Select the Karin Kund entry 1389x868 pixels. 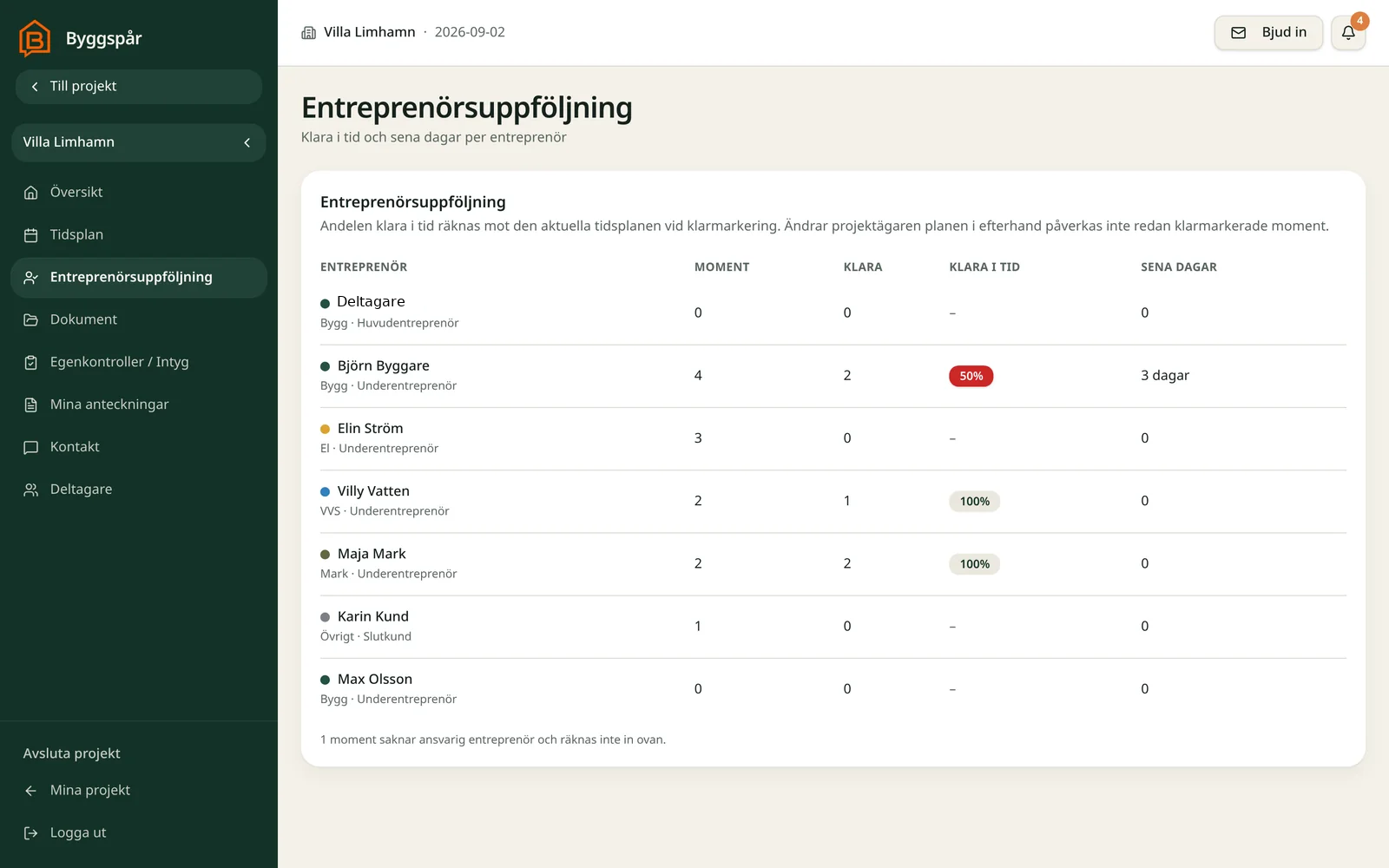[x=373, y=617]
